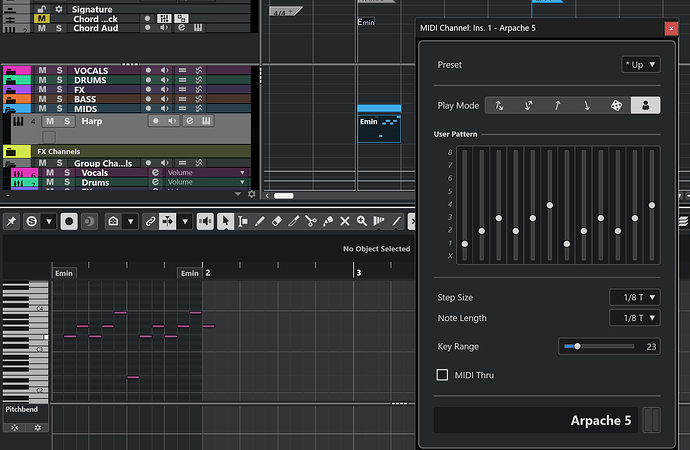The height and width of the screenshot is (450, 690).
Task: Click the Key Range value field
Action: (650, 346)
